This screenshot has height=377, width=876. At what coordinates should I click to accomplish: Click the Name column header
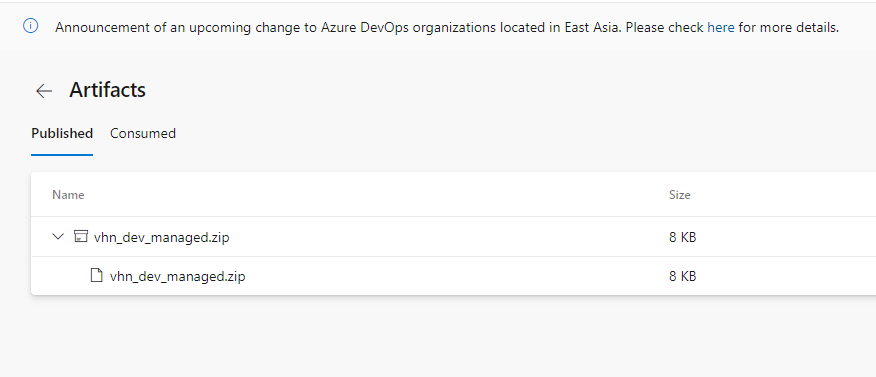[68, 195]
